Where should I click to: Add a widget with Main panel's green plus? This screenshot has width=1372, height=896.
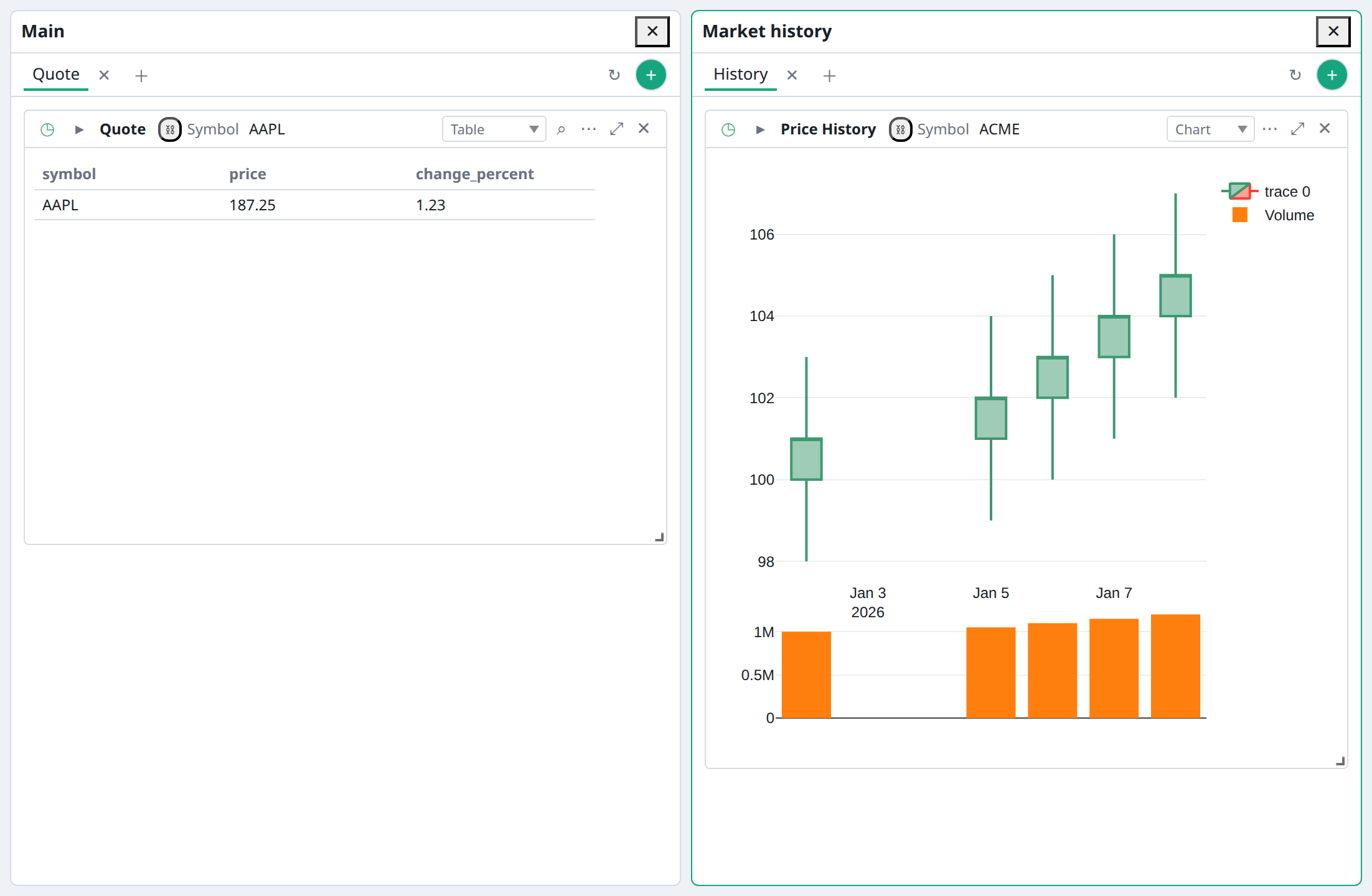pos(651,75)
